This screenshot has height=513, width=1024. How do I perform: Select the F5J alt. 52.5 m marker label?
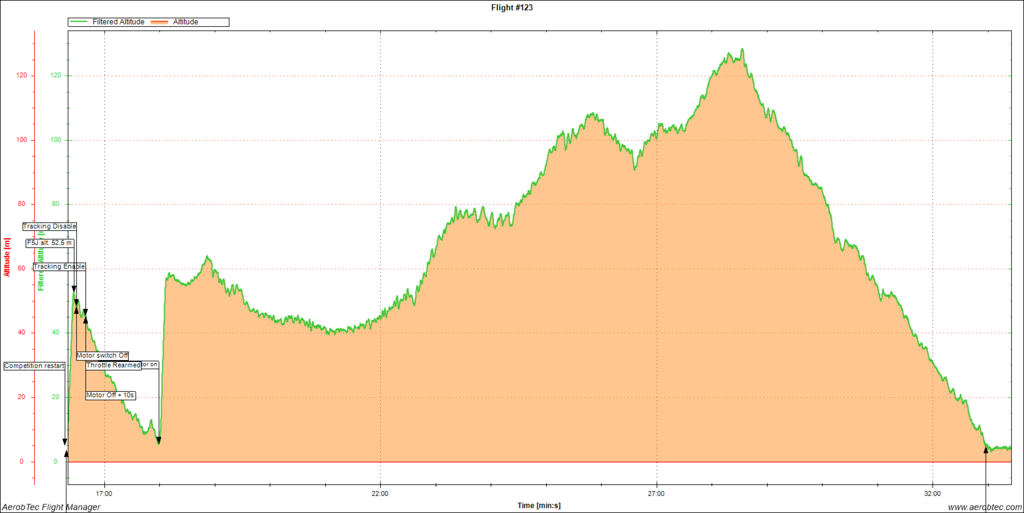[50, 243]
